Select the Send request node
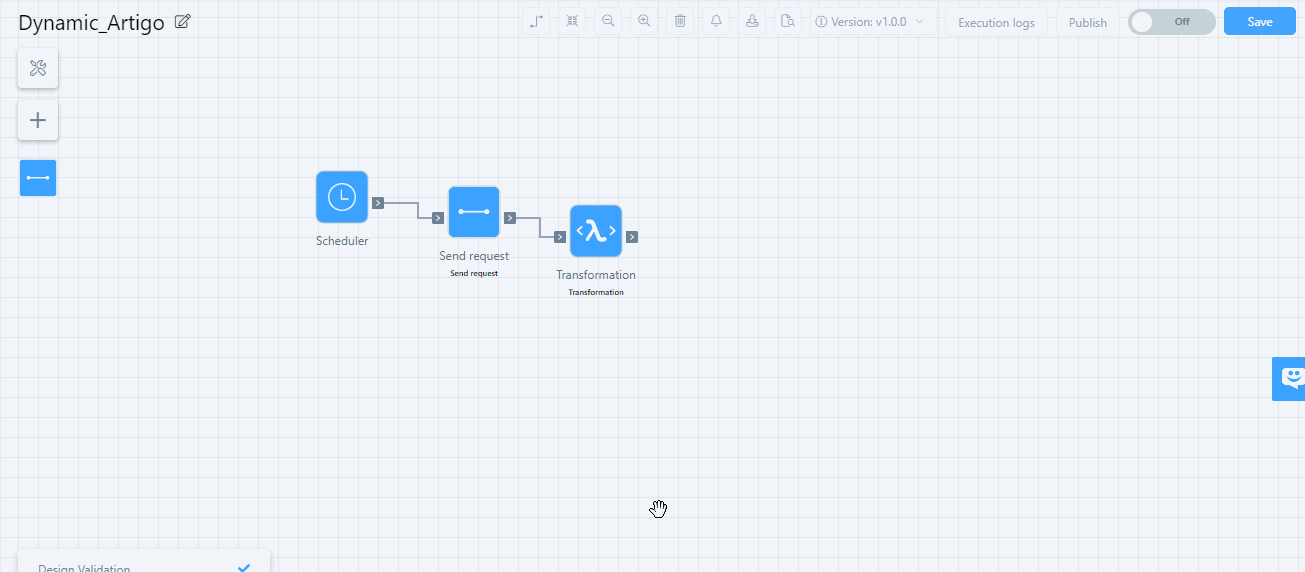The height and width of the screenshot is (572, 1305). pos(474,212)
